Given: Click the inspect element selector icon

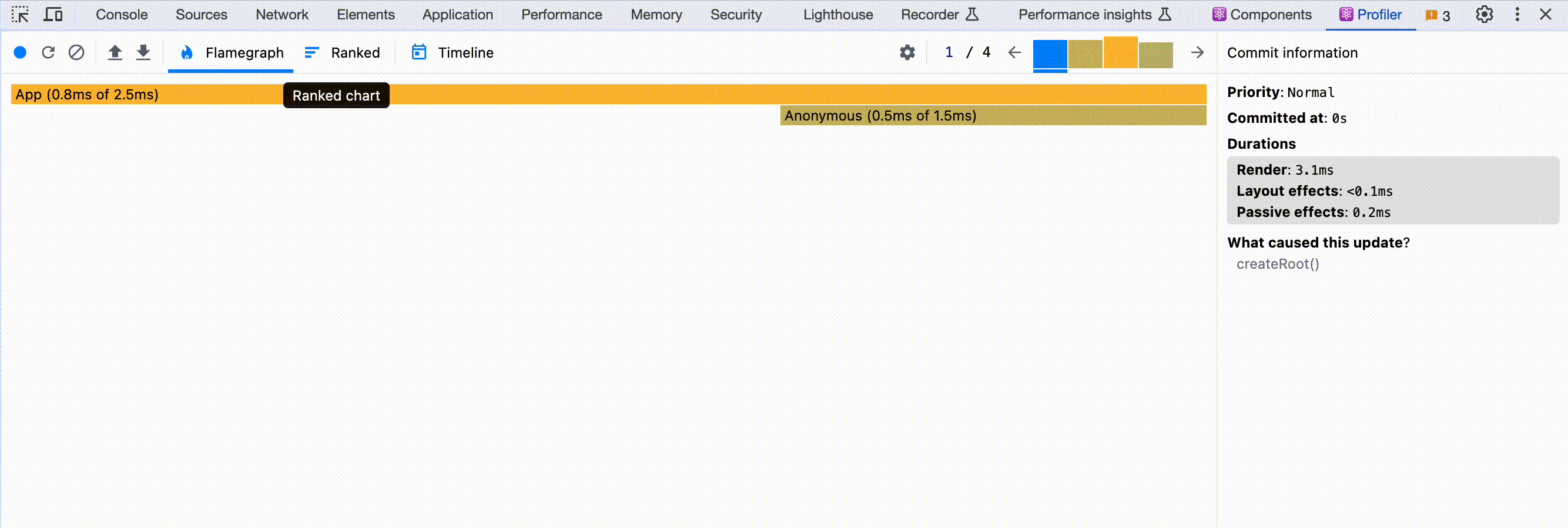Looking at the screenshot, I should 20,14.
